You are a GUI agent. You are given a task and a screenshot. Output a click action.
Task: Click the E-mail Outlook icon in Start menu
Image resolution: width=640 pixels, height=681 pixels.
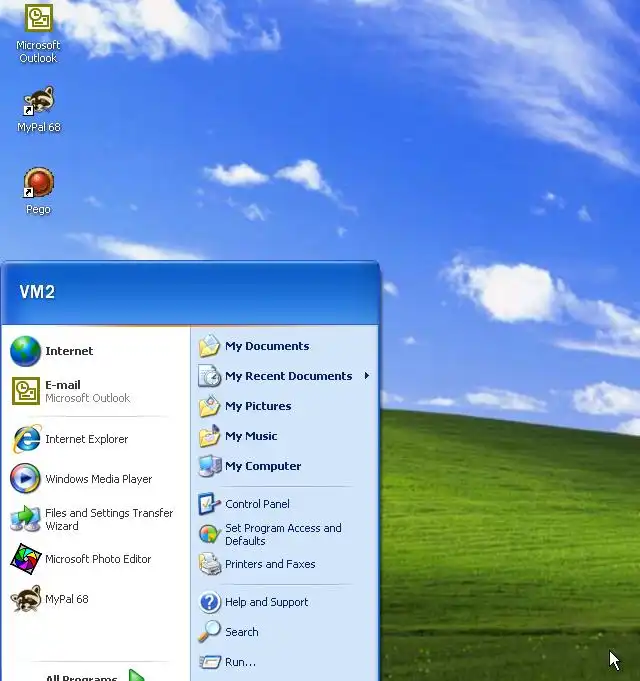point(26,391)
